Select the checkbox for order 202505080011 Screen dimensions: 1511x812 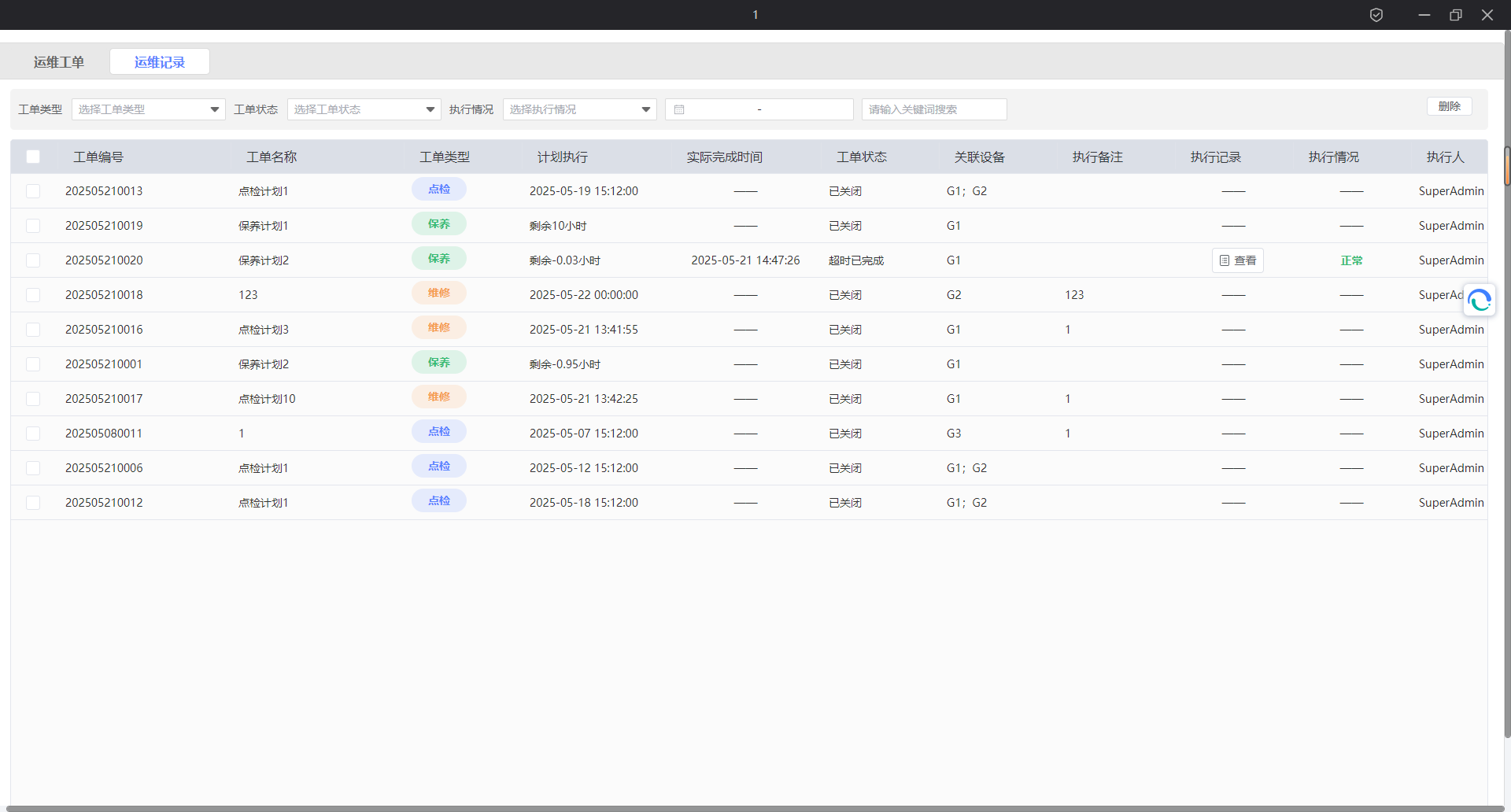[x=33, y=434]
